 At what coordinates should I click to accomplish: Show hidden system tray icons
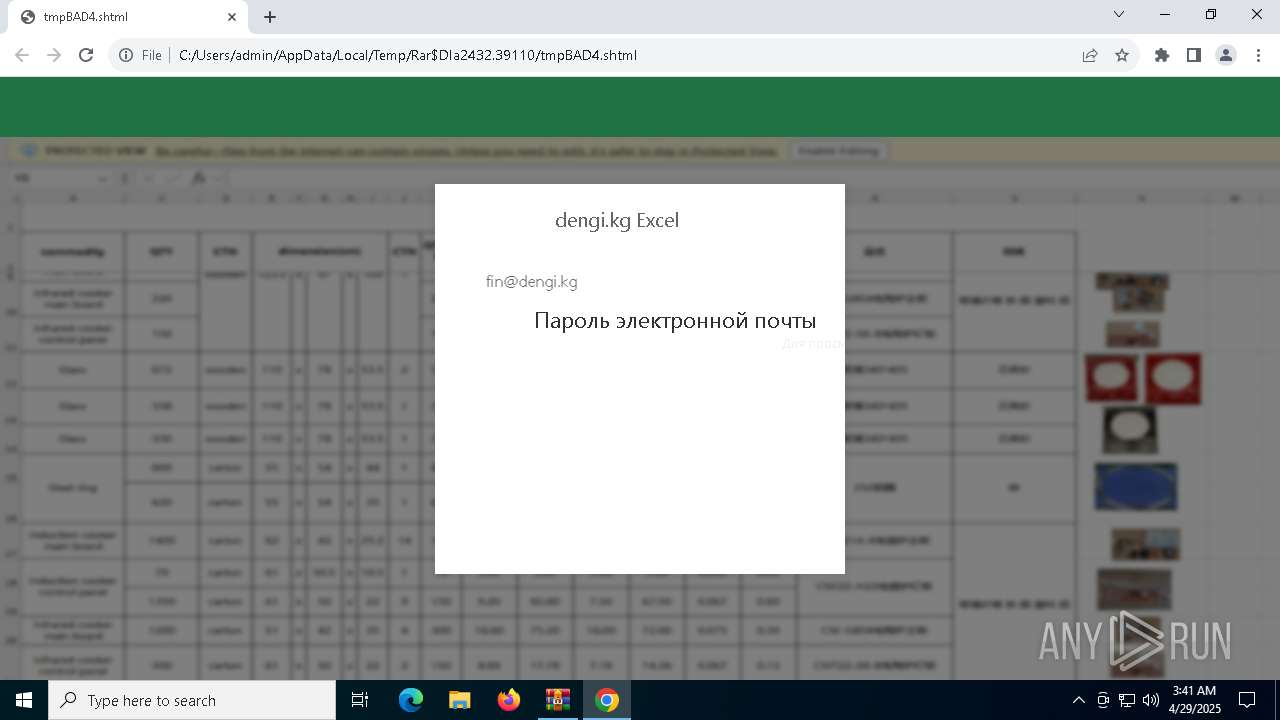1078,700
